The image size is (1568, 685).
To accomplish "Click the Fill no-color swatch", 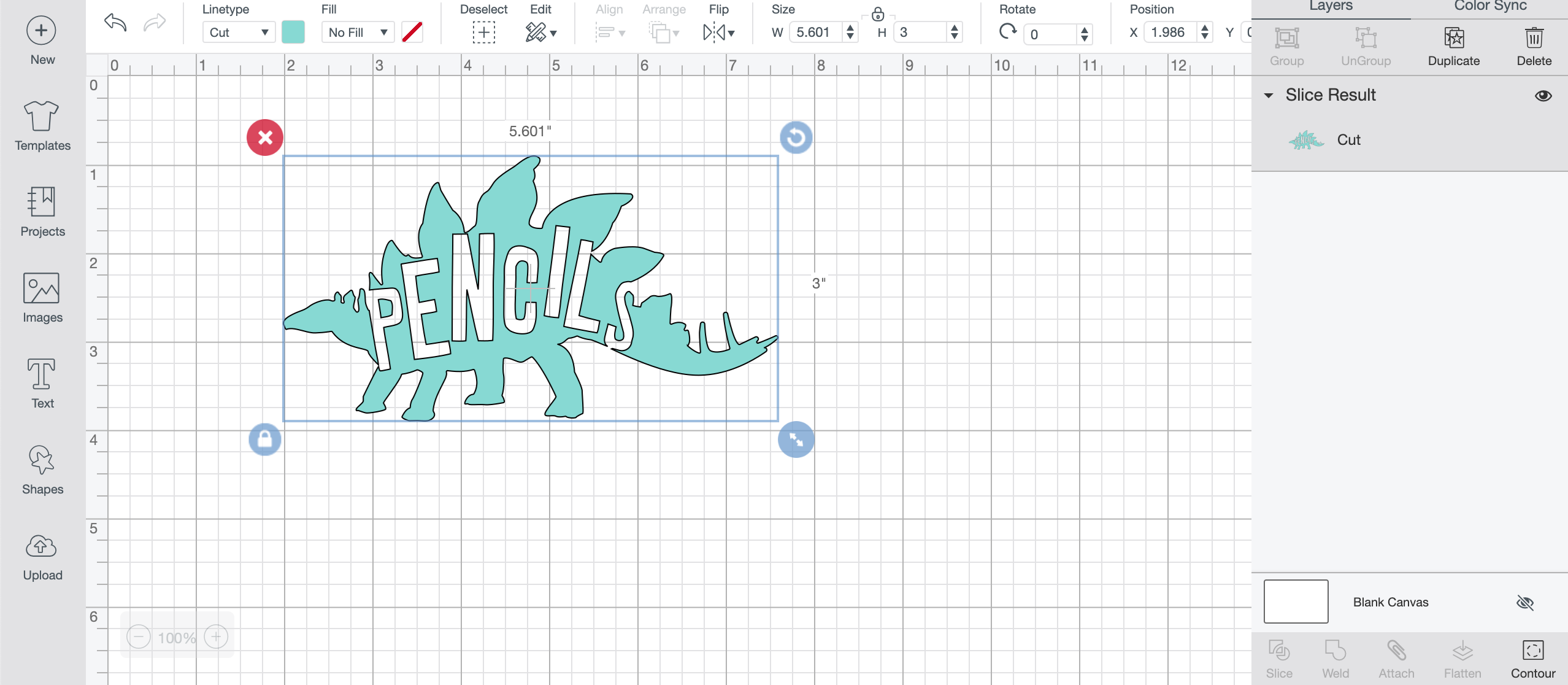I will [x=412, y=32].
